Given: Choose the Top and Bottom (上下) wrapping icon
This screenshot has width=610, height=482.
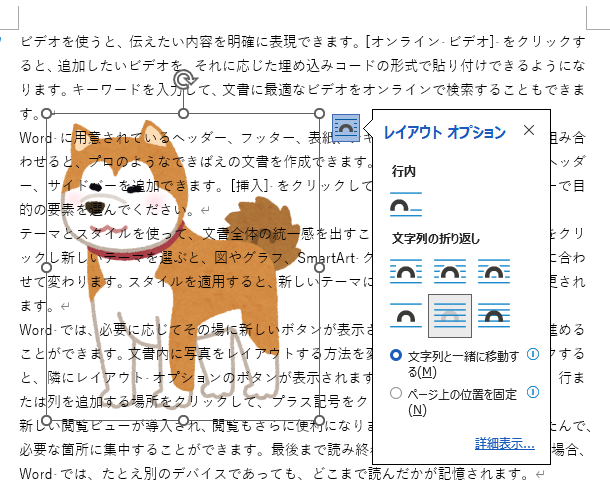Looking at the screenshot, I should coord(406,315).
